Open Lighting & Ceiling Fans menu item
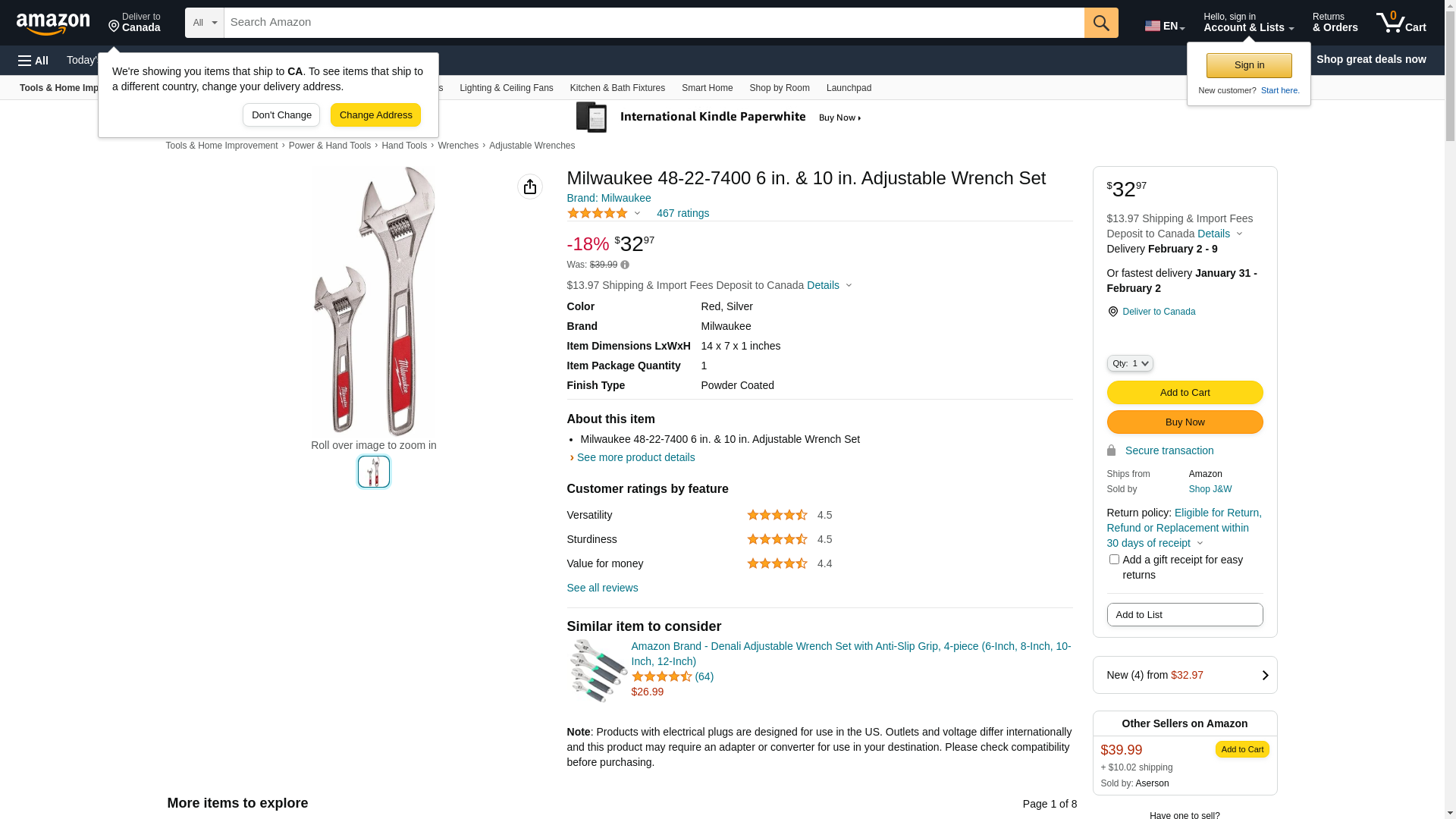 click(506, 88)
